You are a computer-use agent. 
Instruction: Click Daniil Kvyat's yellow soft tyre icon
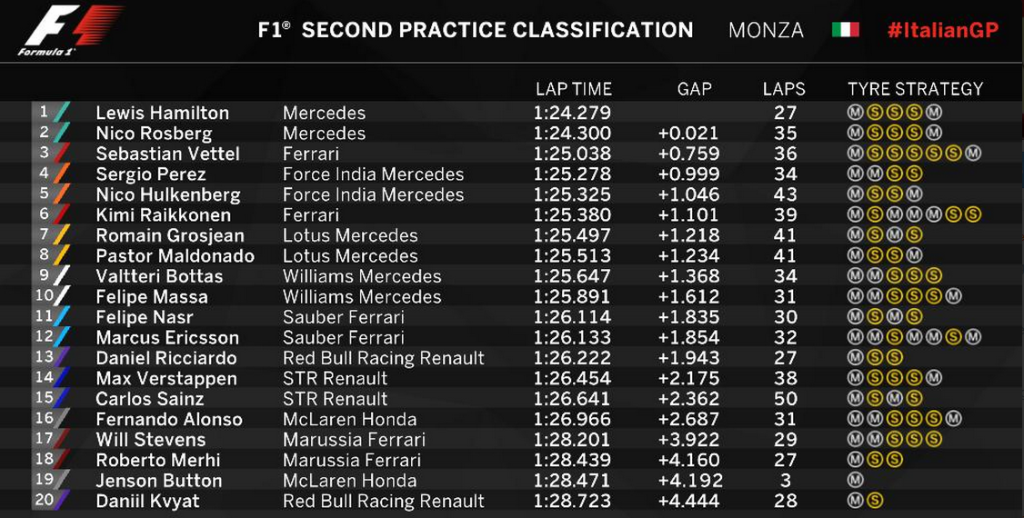875,501
